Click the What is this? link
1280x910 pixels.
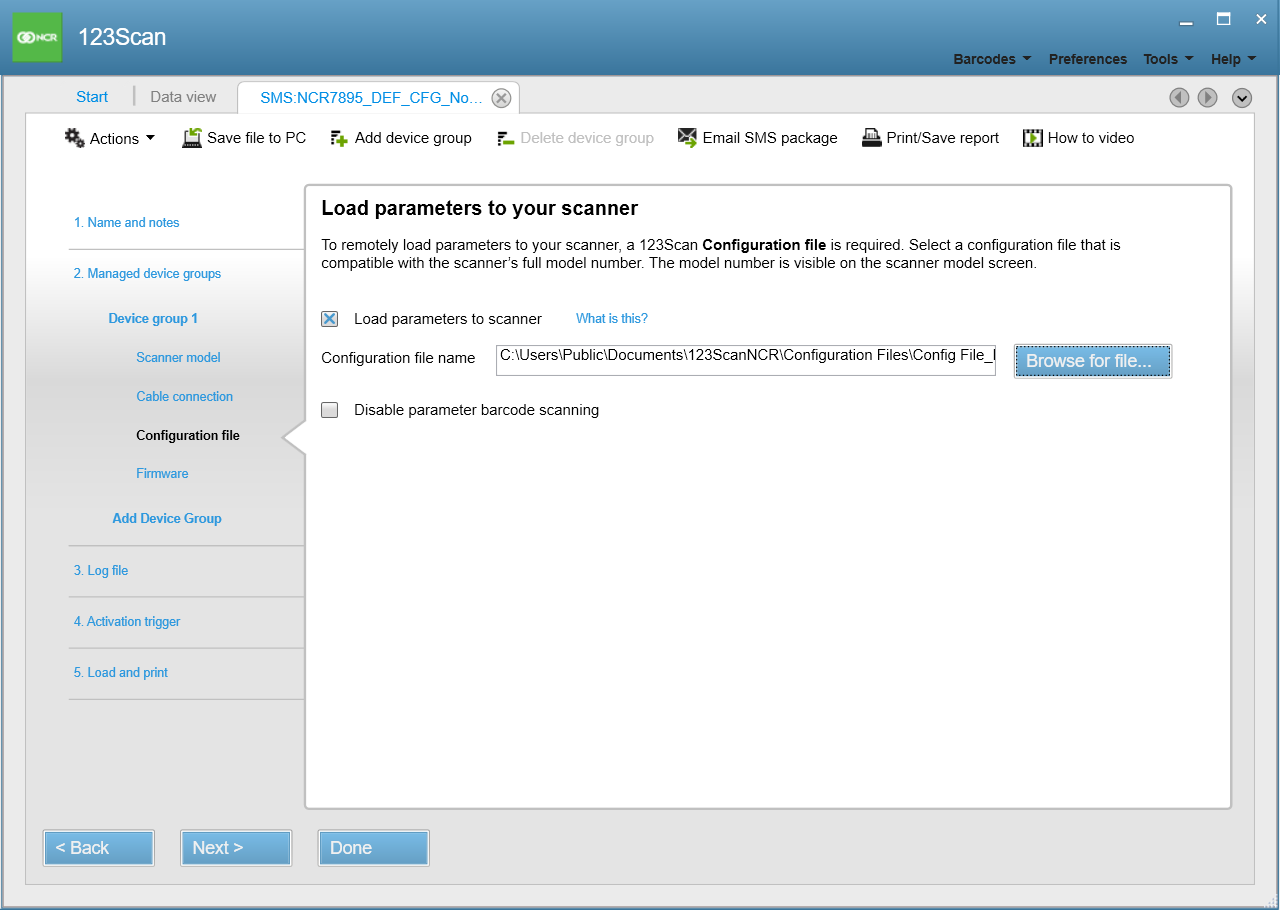pos(612,319)
